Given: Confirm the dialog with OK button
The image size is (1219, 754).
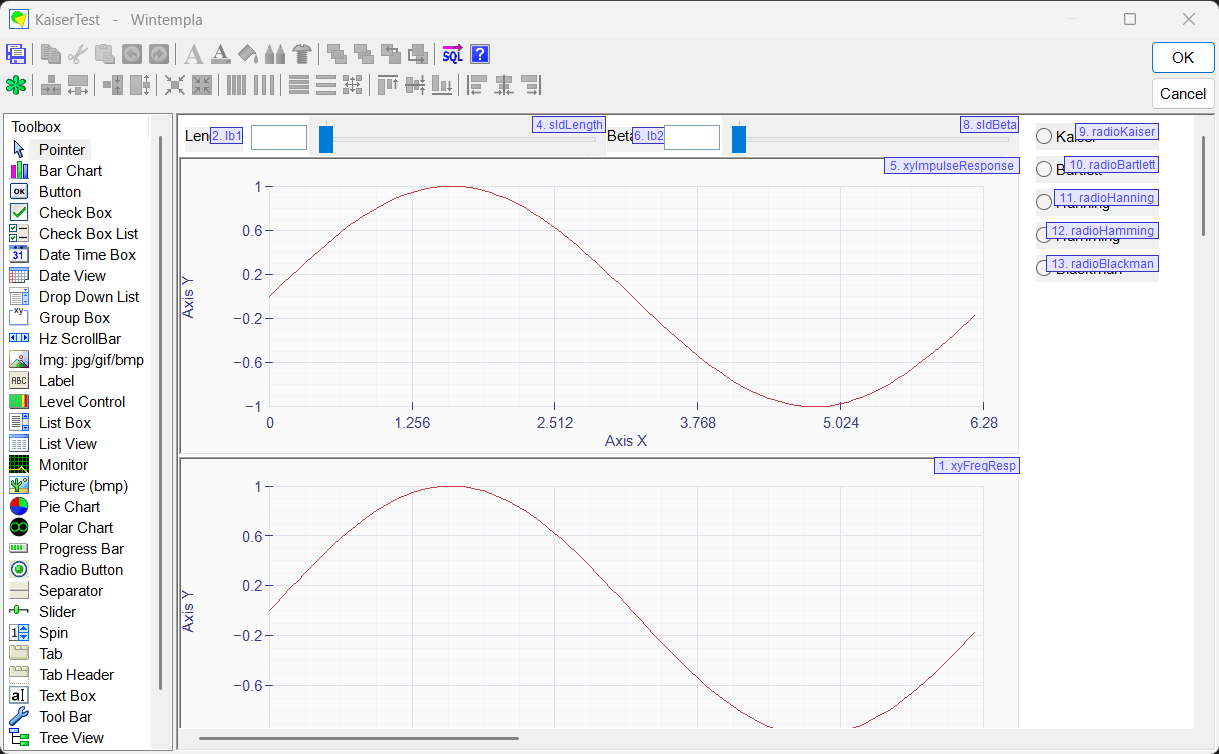Looking at the screenshot, I should [x=1183, y=57].
